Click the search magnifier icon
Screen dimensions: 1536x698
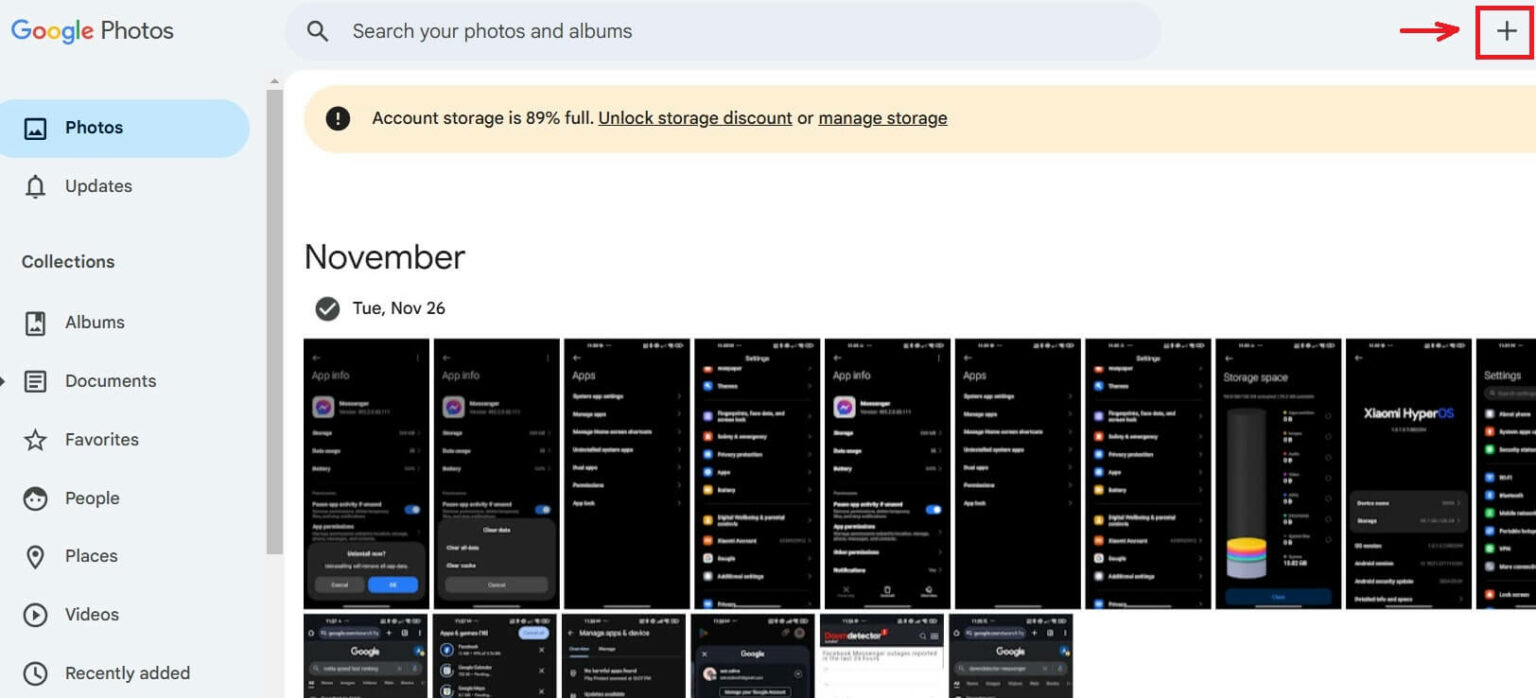coord(318,31)
